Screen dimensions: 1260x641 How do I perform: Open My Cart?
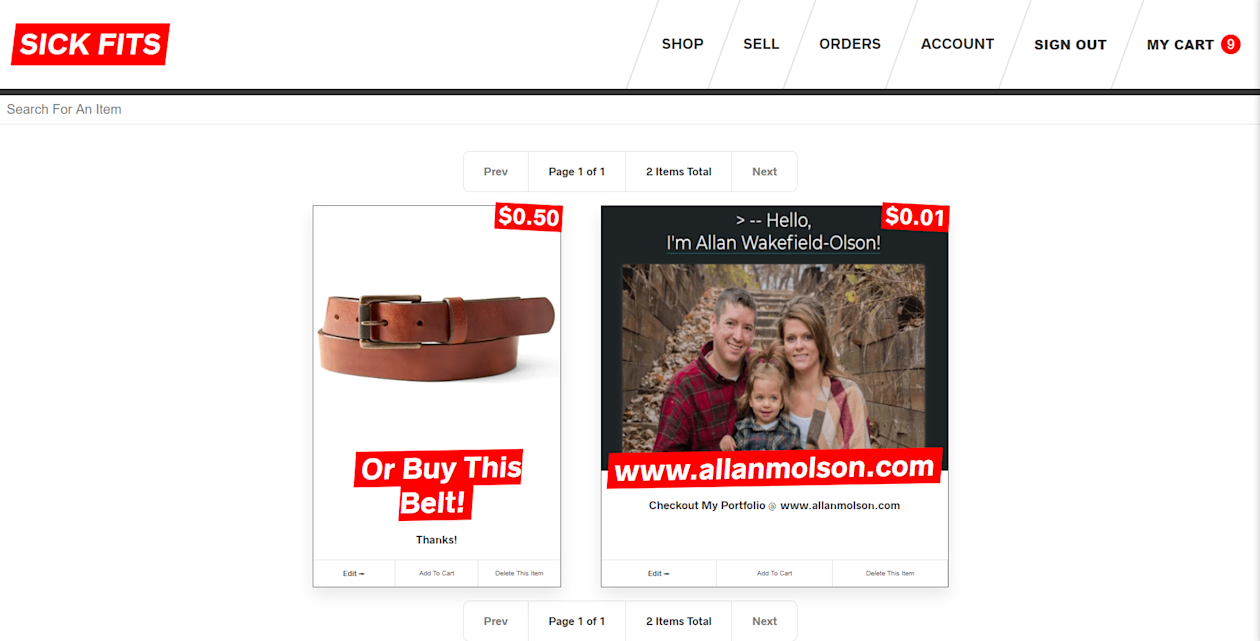pyautogui.click(x=1193, y=45)
